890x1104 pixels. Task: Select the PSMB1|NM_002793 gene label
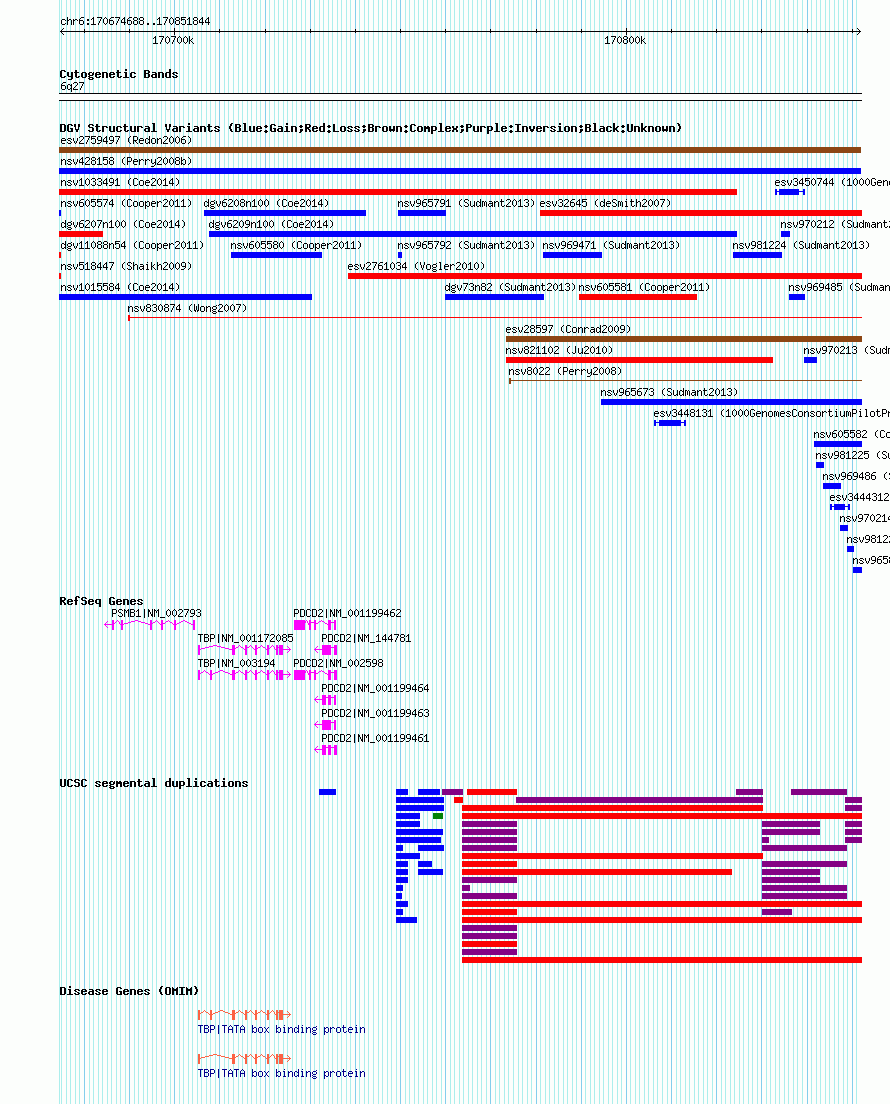click(156, 613)
